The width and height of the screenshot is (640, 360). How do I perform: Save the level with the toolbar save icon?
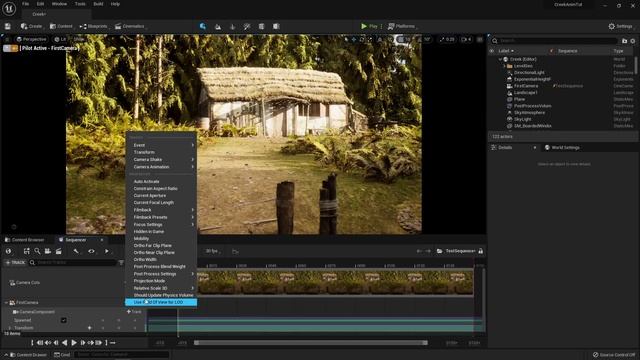coord(8,26)
